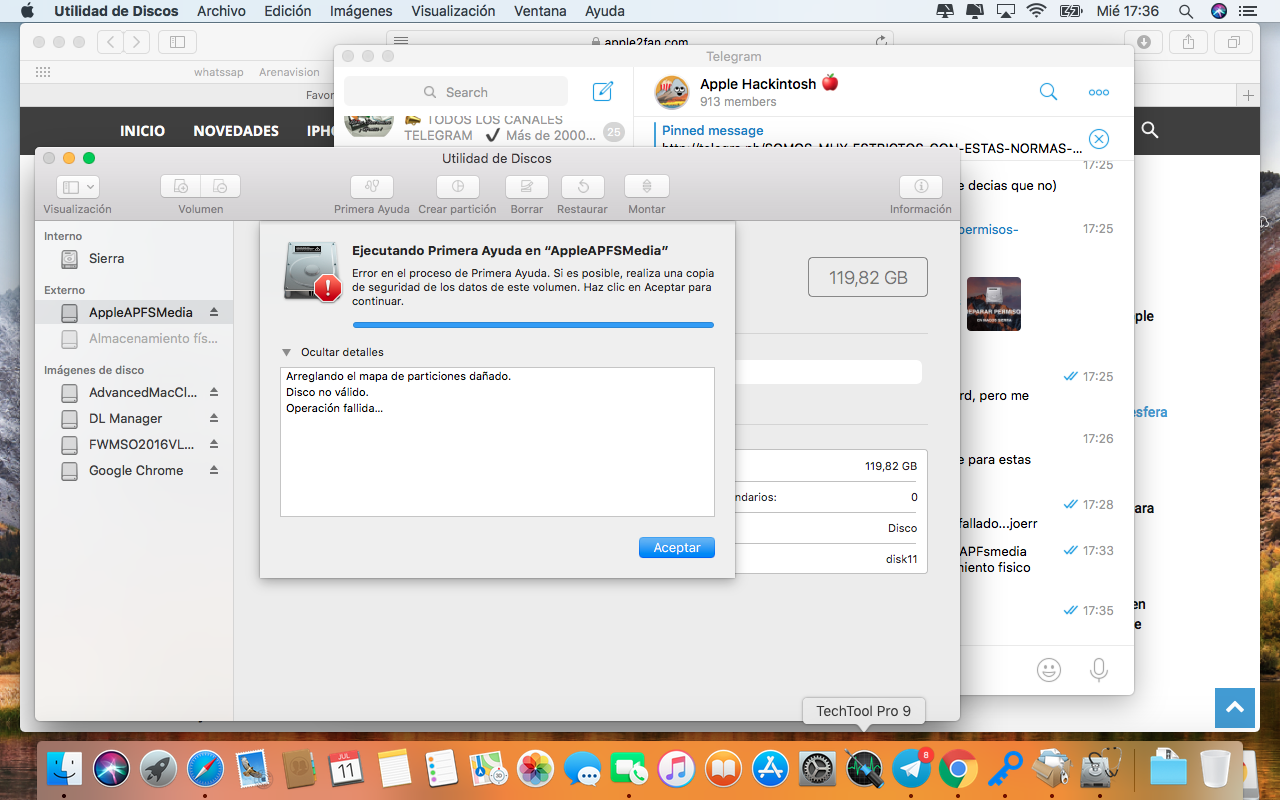The height and width of the screenshot is (800, 1280).
Task: Add a volume with the plus icon
Action: 181,186
